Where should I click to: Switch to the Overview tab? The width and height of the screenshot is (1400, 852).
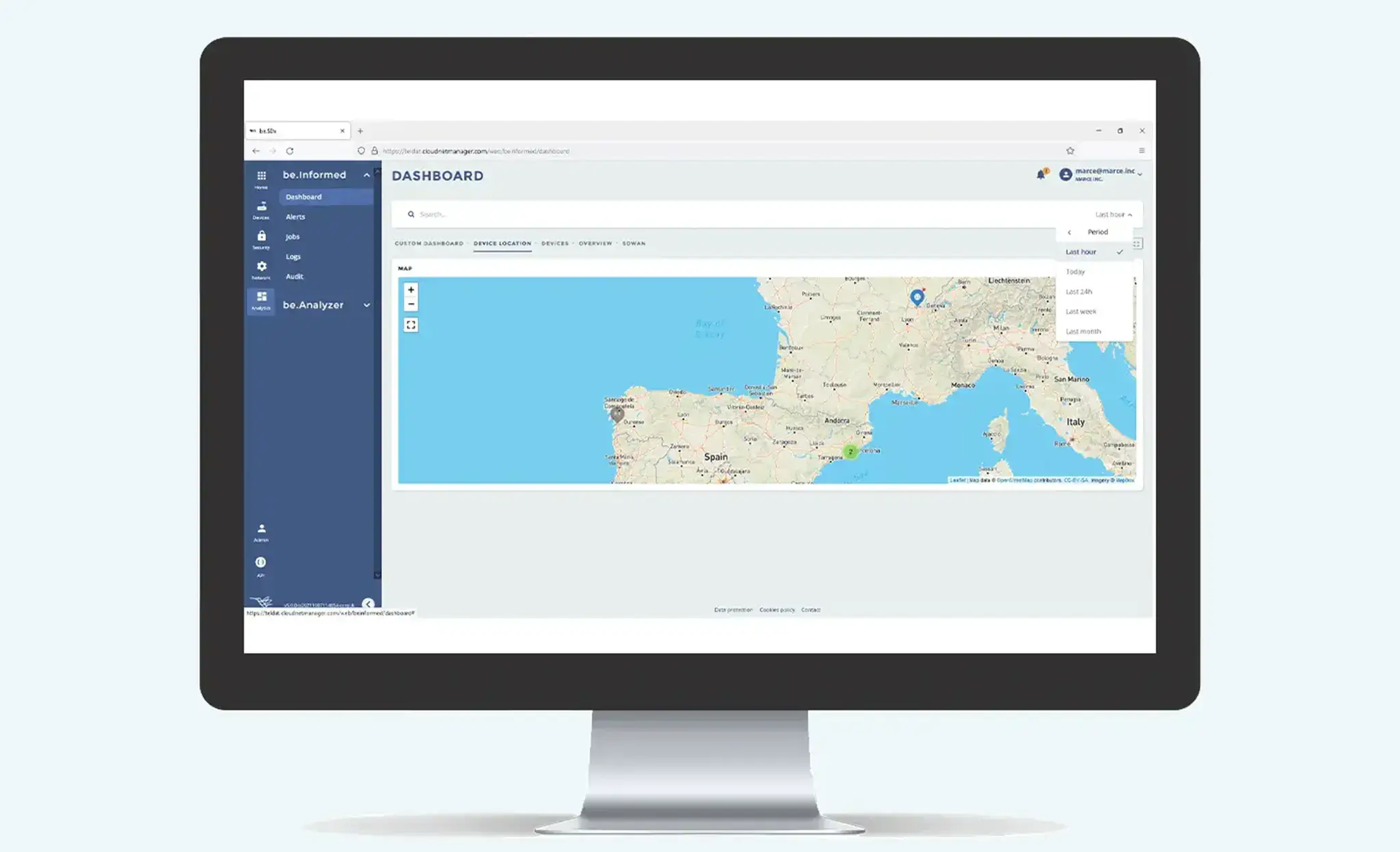point(595,243)
